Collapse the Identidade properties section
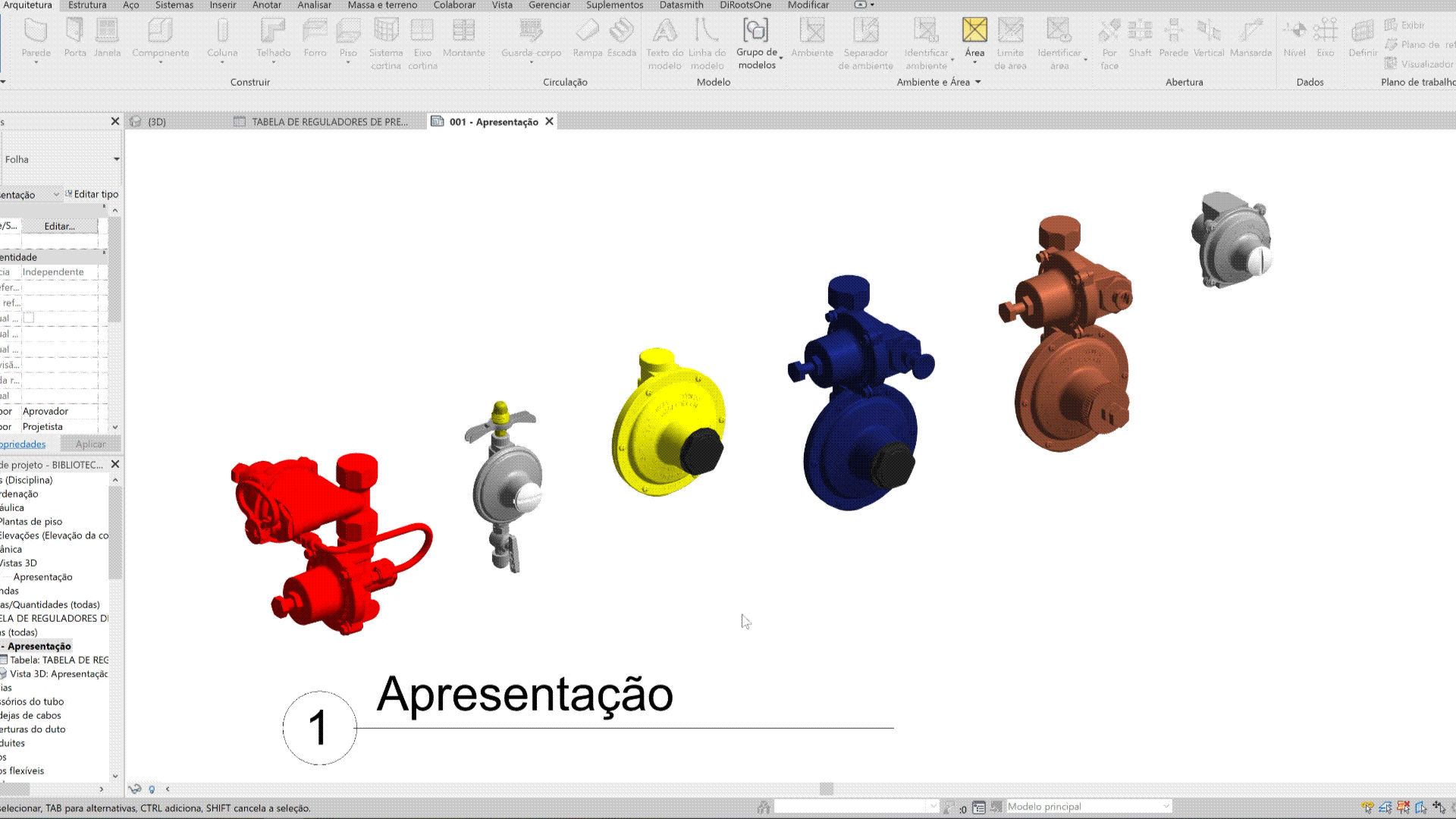The image size is (1456, 819). coord(104,254)
